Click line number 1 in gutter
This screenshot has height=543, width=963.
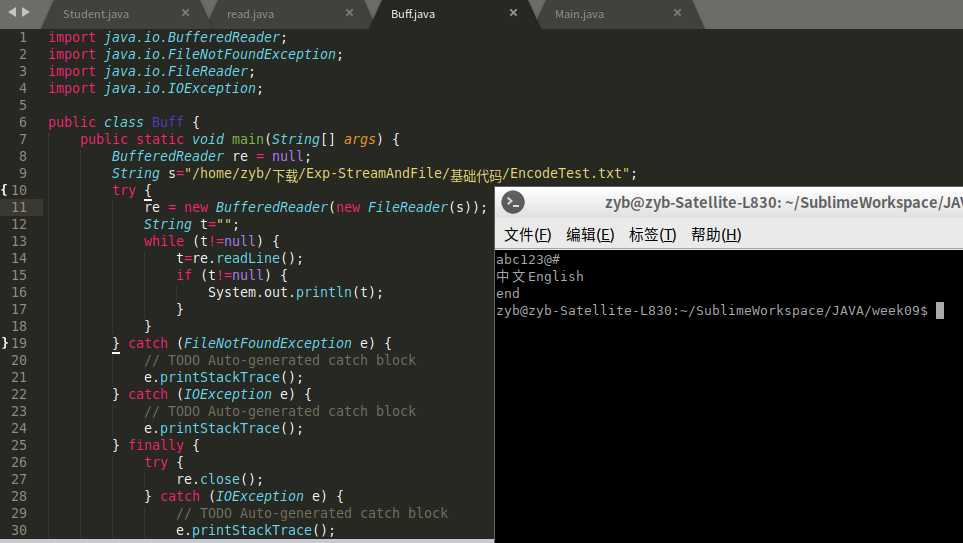[23, 37]
